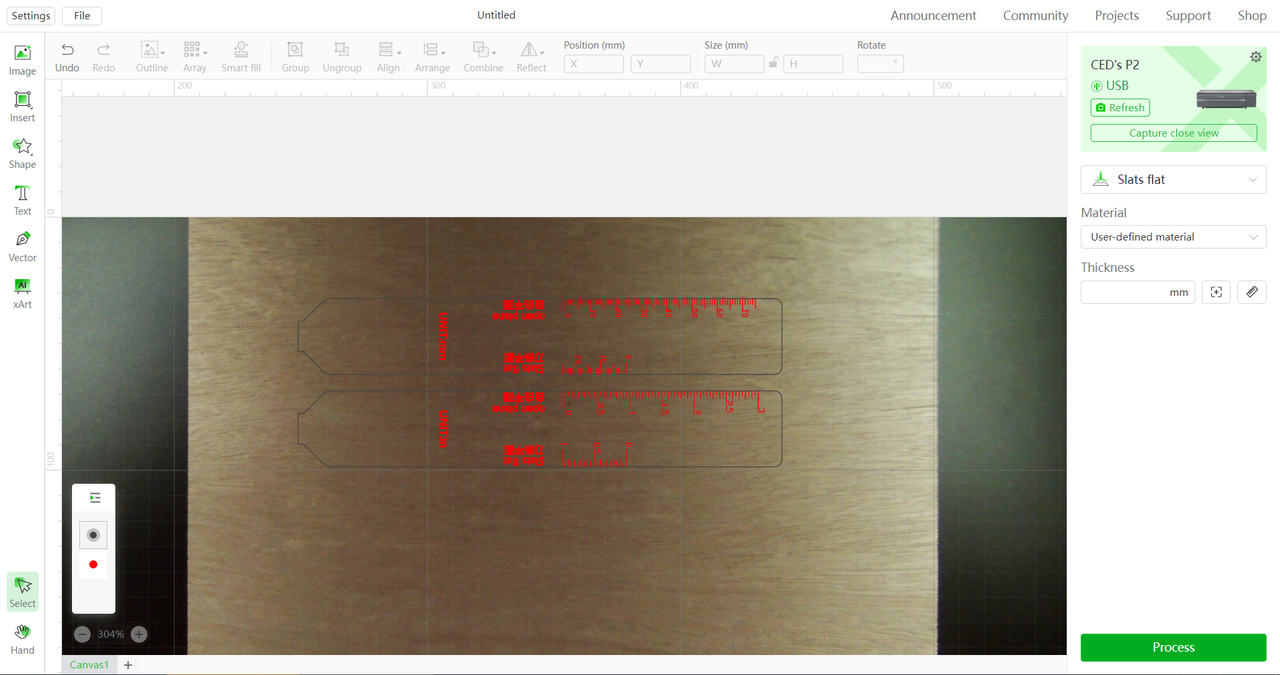Click the Redo toolbar icon

(103, 57)
